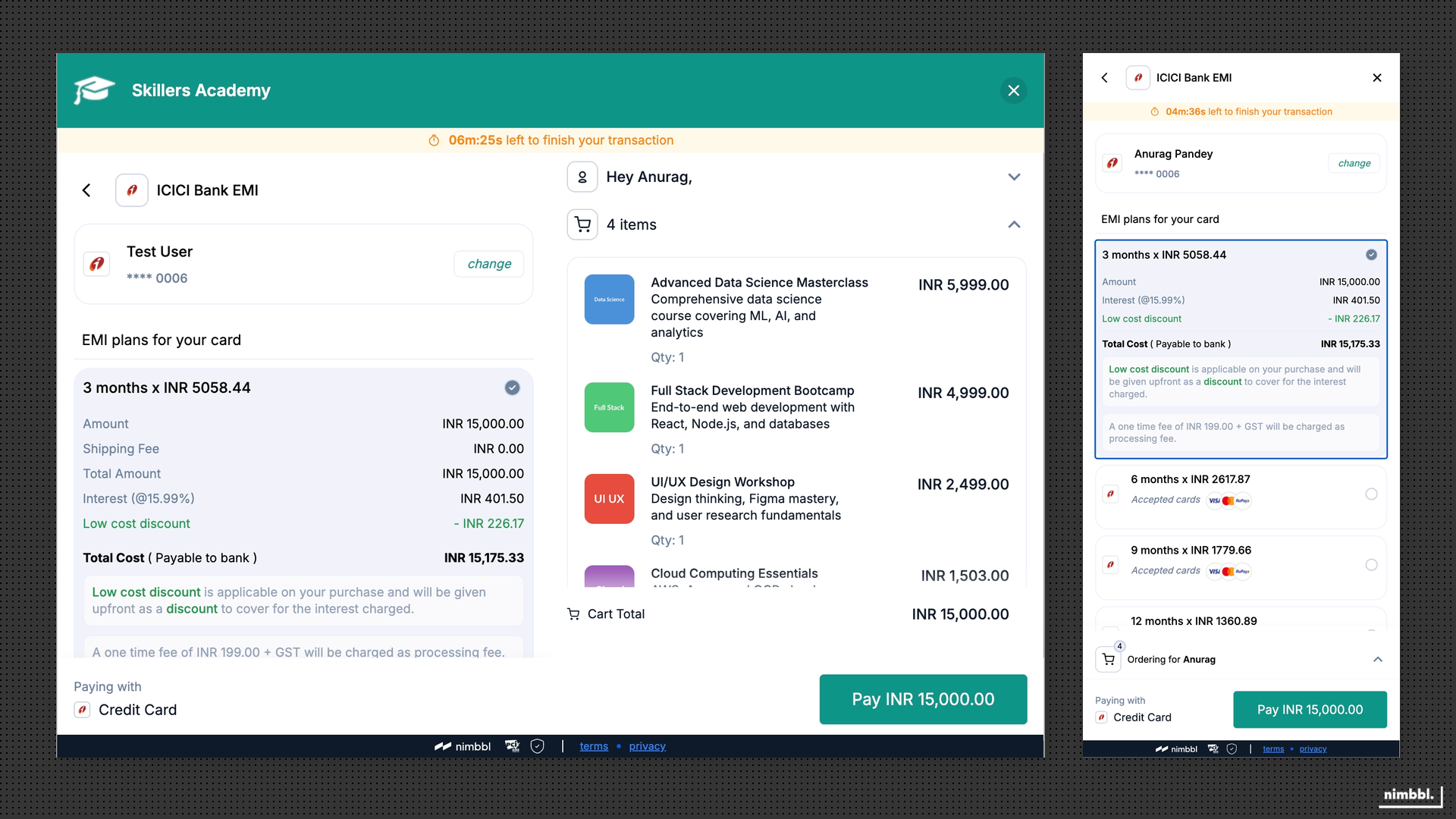Click the nimbbl logo in desktop footer bar

(463, 746)
